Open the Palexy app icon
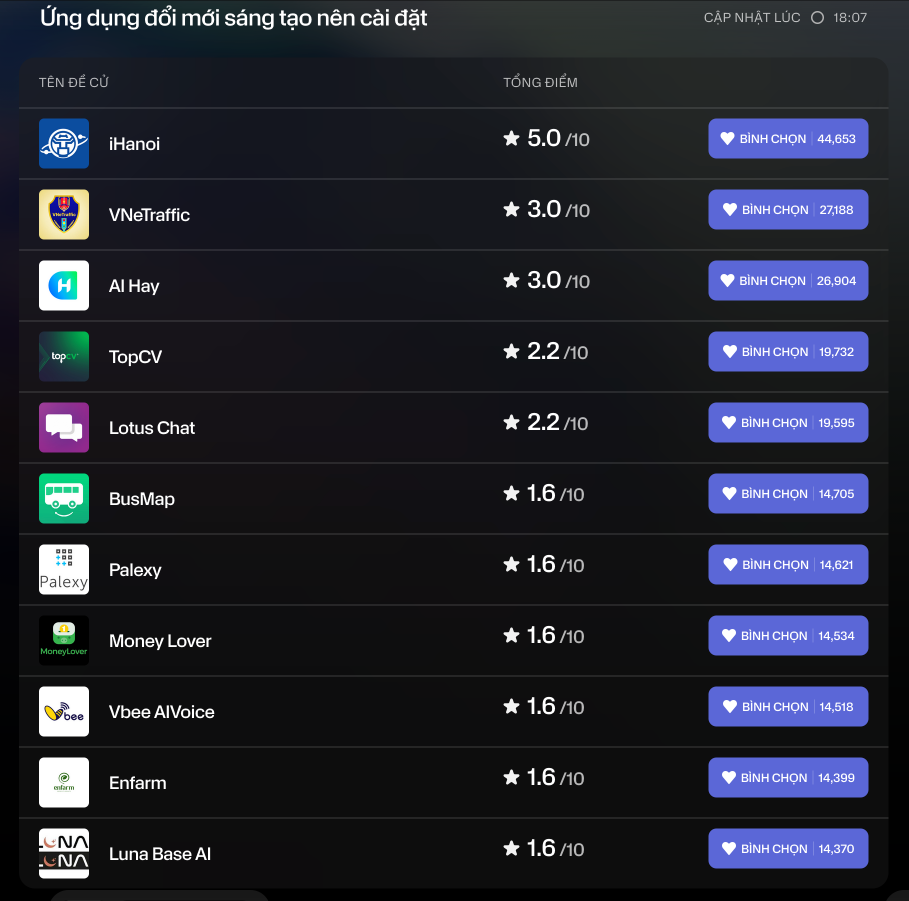 coord(64,569)
